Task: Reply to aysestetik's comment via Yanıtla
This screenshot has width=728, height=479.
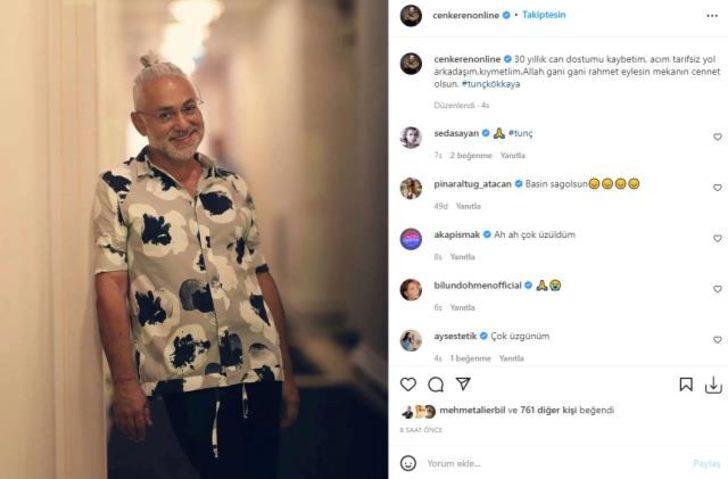Action: point(512,358)
